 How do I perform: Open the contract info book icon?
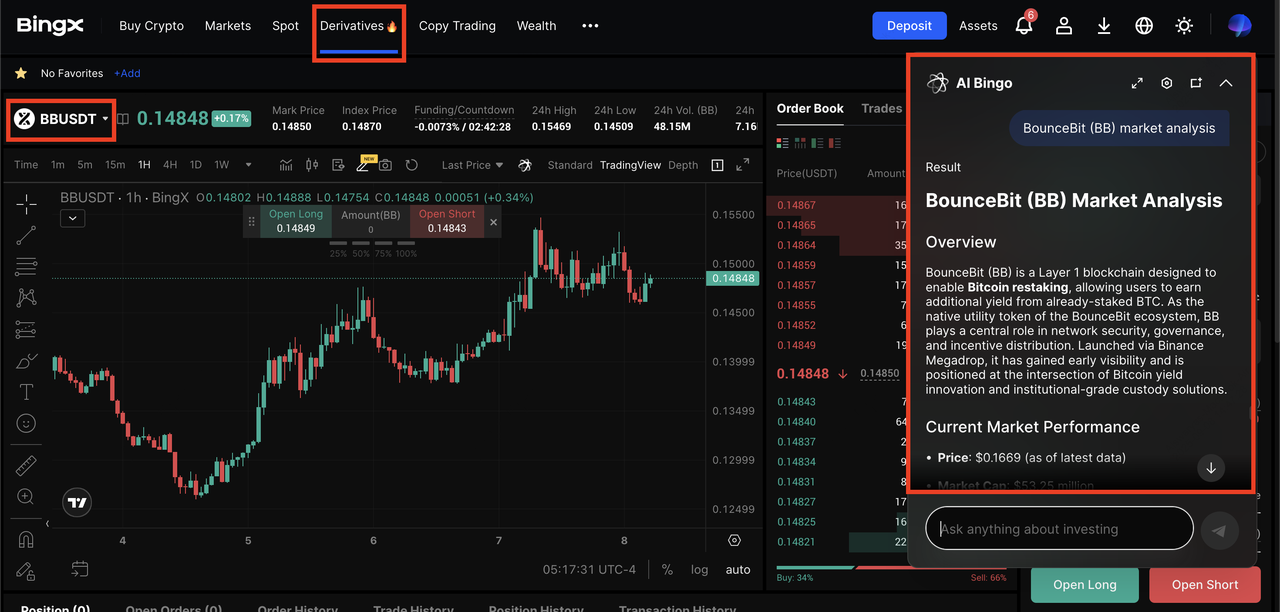coord(123,119)
